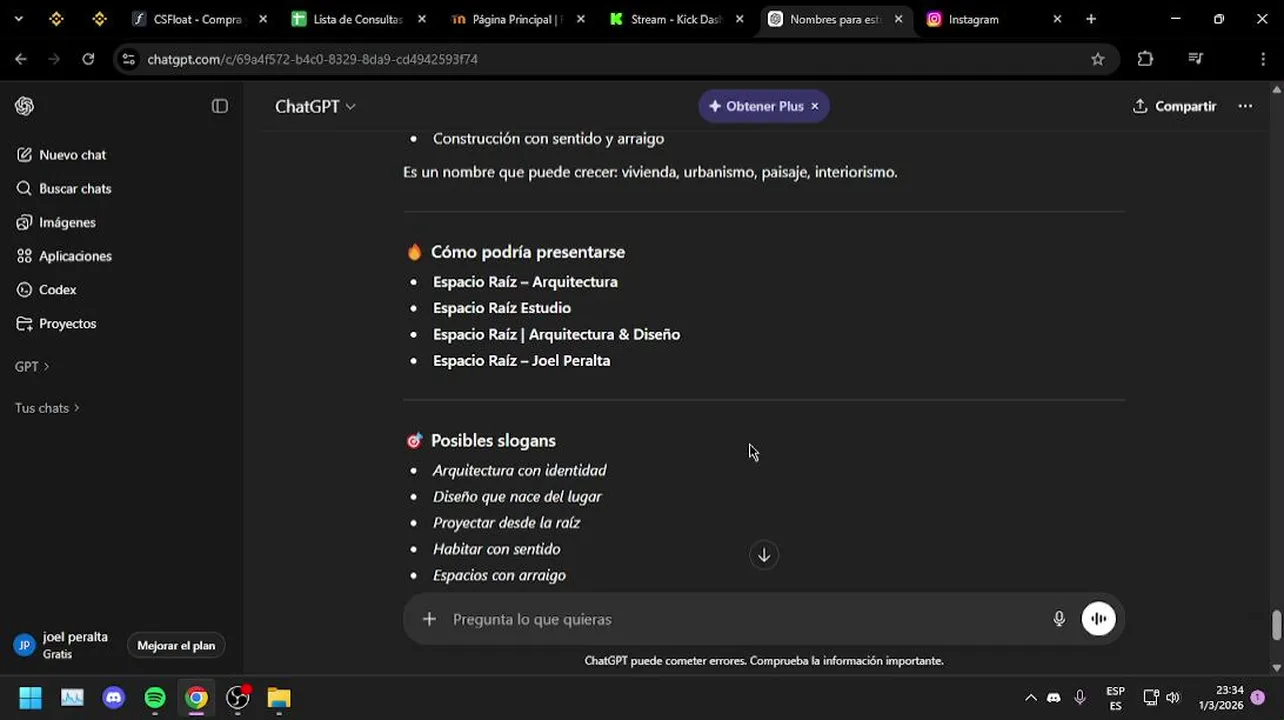1284x720 pixels.
Task: Click the browser forward arrow
Action: click(54, 59)
